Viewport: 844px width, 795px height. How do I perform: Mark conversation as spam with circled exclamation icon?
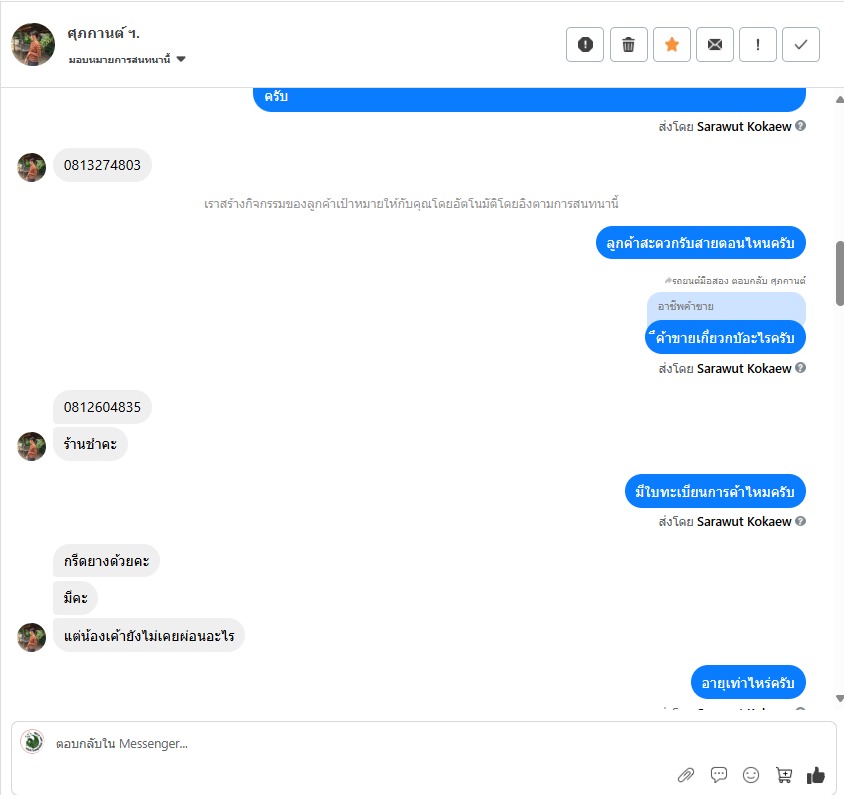tap(585, 45)
